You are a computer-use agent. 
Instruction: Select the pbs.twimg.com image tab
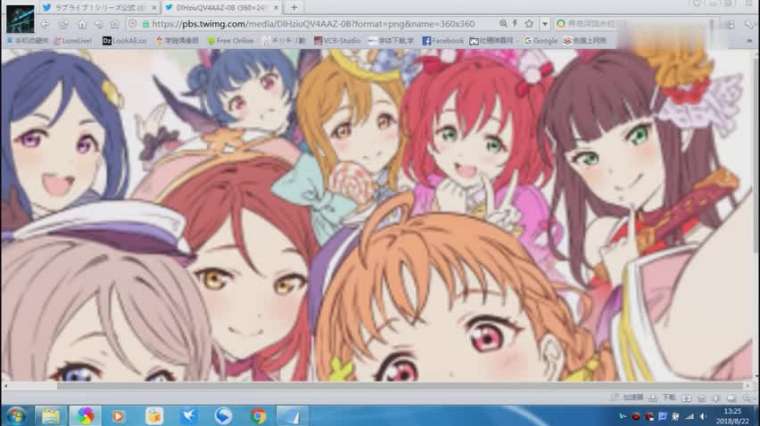pyautogui.click(x=222, y=8)
